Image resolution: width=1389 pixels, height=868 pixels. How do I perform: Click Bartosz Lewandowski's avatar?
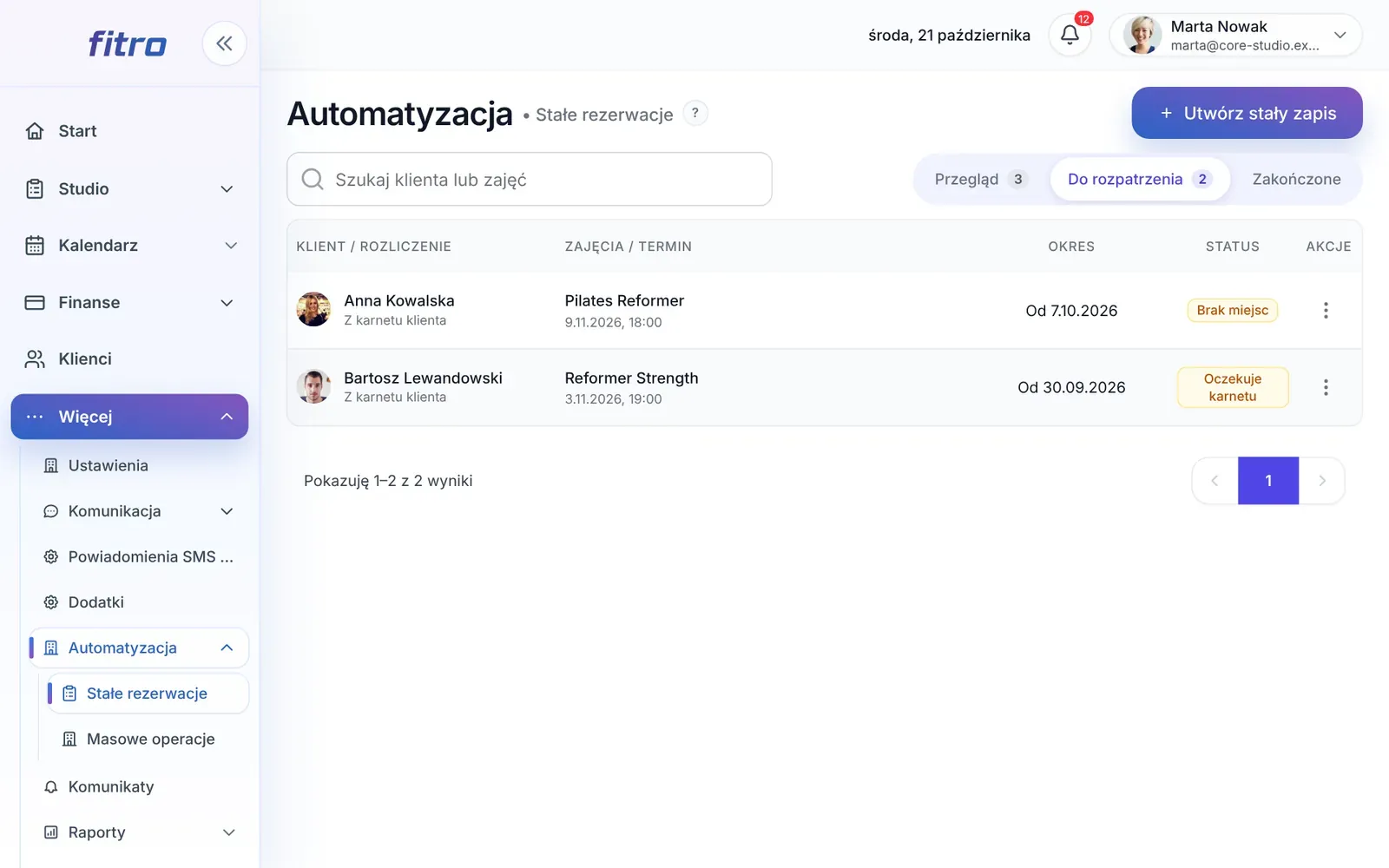313,386
